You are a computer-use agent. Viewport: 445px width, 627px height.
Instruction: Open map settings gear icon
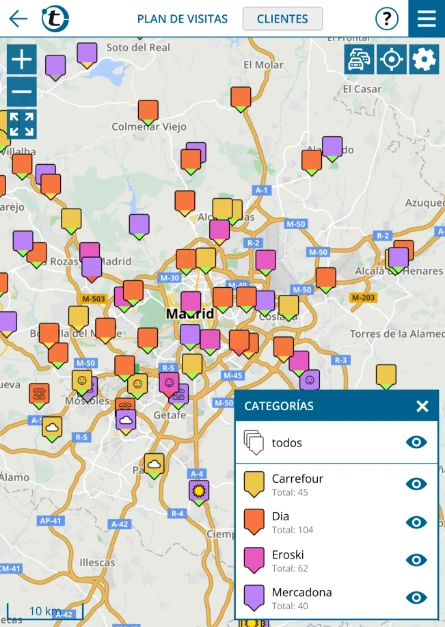click(424, 59)
